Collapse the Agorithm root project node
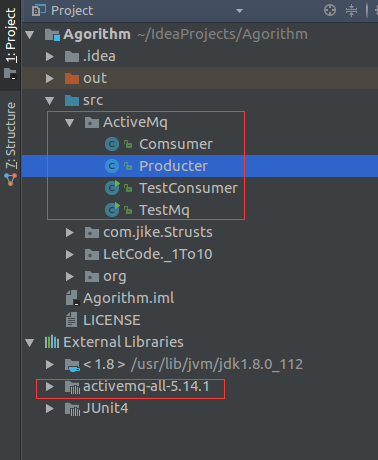Image resolution: width=378 pixels, height=460 pixels. 30,34
